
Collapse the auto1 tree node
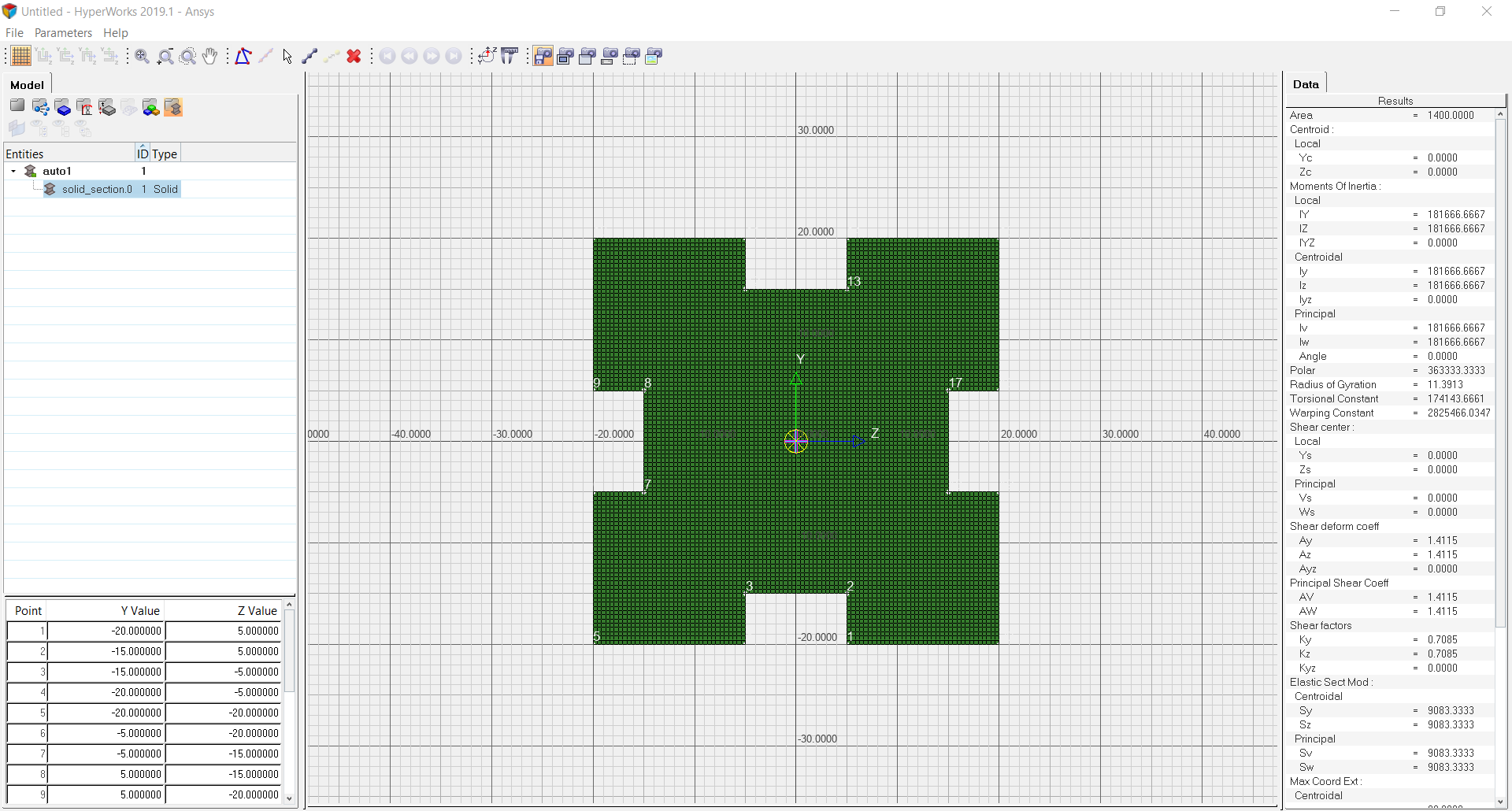(x=13, y=171)
